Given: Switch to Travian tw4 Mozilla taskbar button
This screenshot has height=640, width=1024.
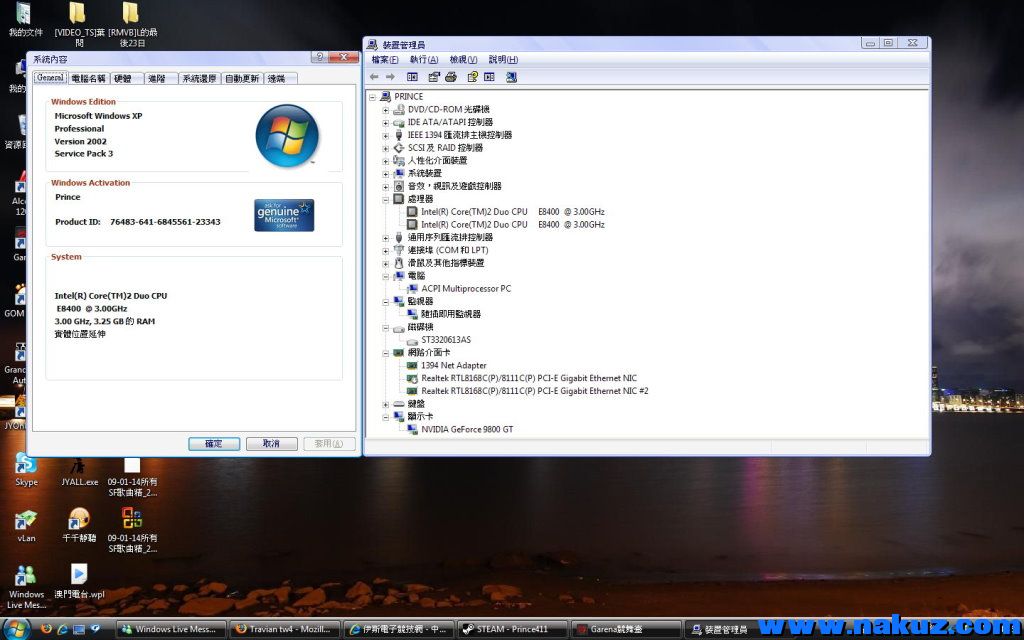Looking at the screenshot, I should click(x=285, y=630).
